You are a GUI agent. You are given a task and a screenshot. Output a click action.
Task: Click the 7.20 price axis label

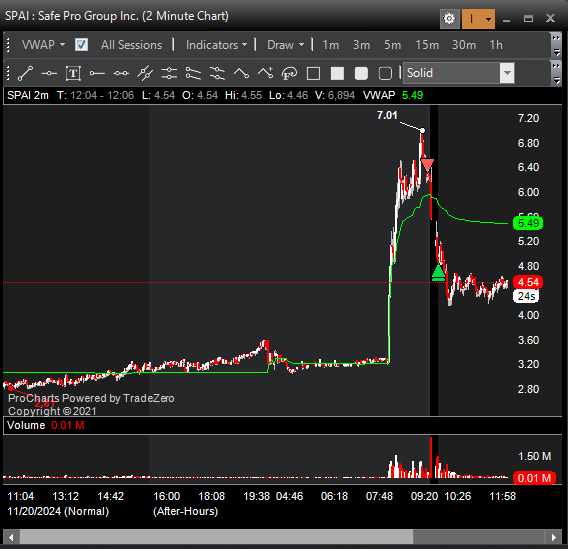528,118
